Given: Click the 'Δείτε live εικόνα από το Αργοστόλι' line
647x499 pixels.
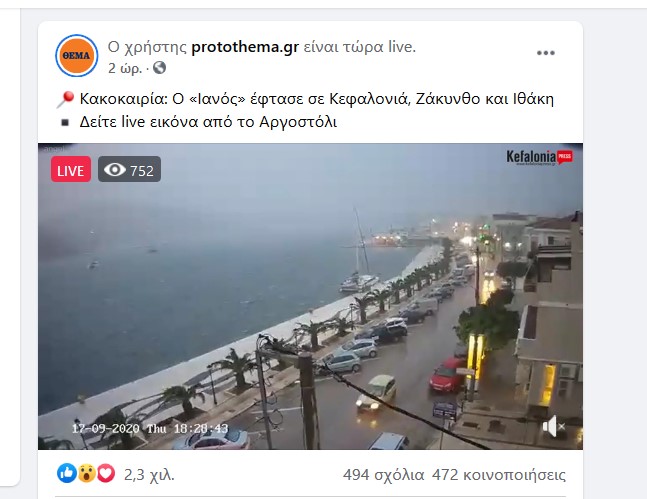Looking at the screenshot, I should click(208, 122).
